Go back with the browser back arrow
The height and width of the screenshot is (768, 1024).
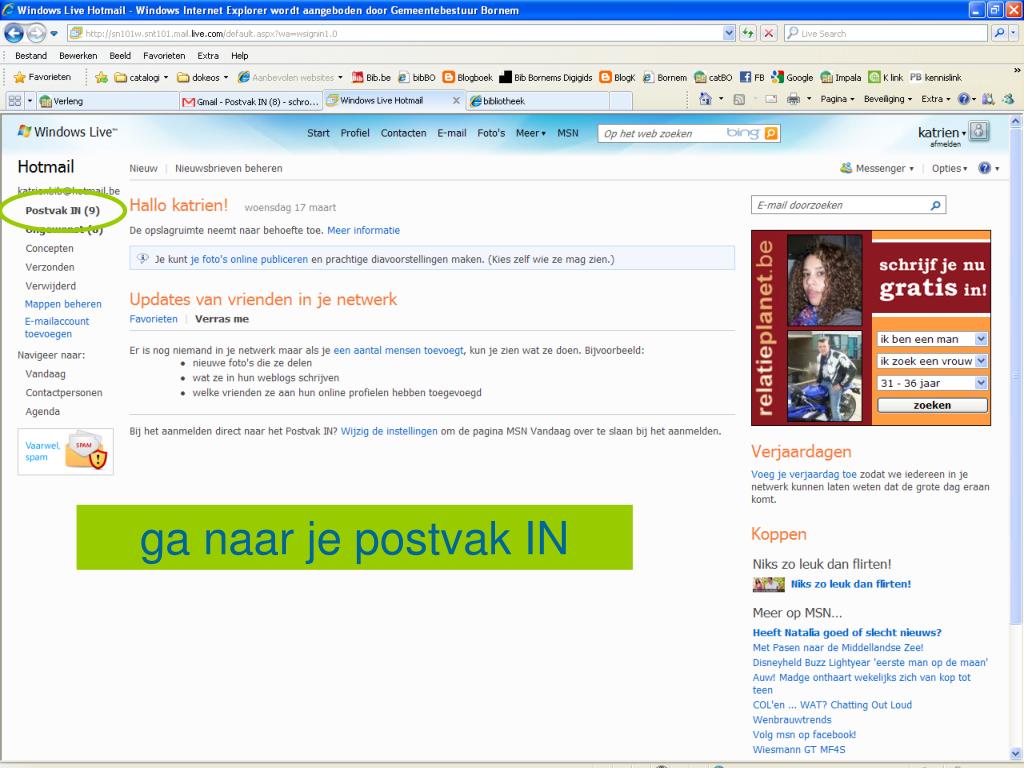click(x=14, y=33)
